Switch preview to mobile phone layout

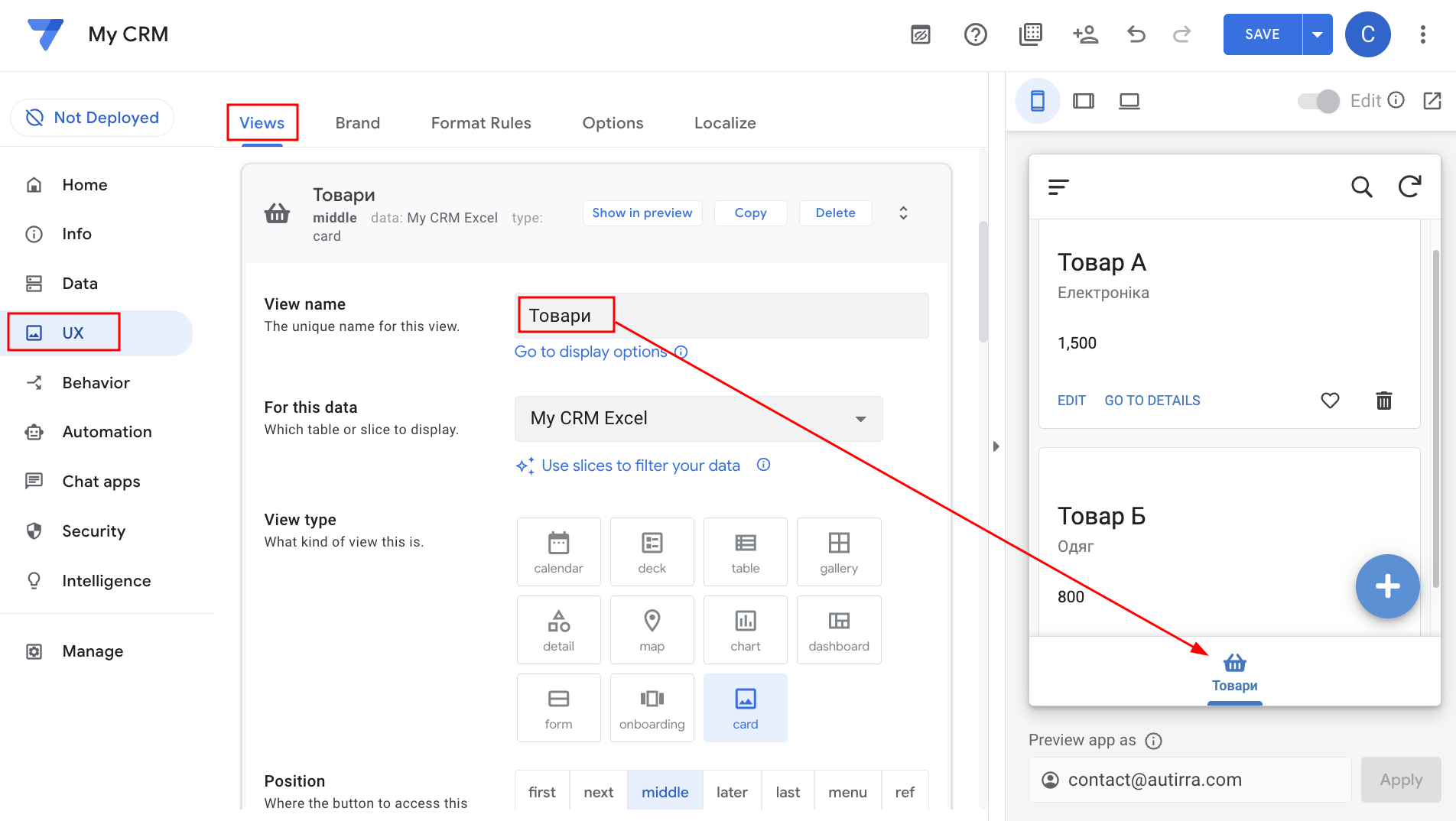pyautogui.click(x=1038, y=101)
